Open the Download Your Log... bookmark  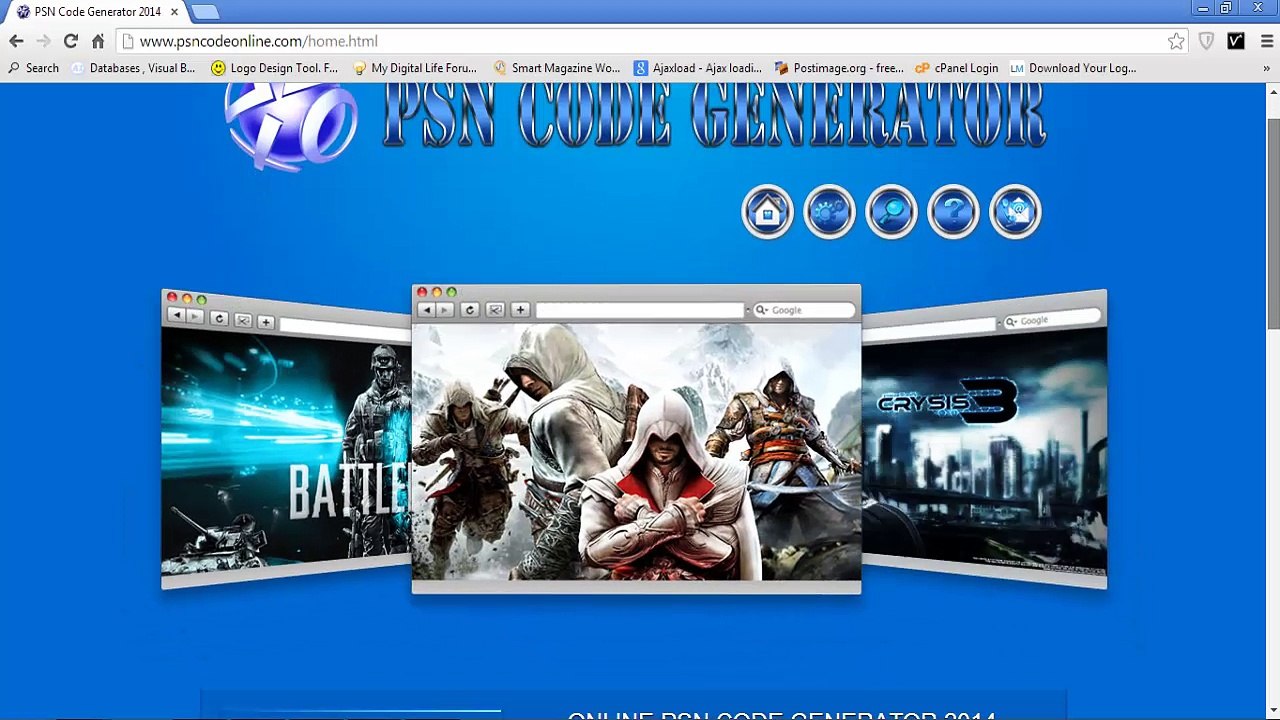(x=1073, y=68)
